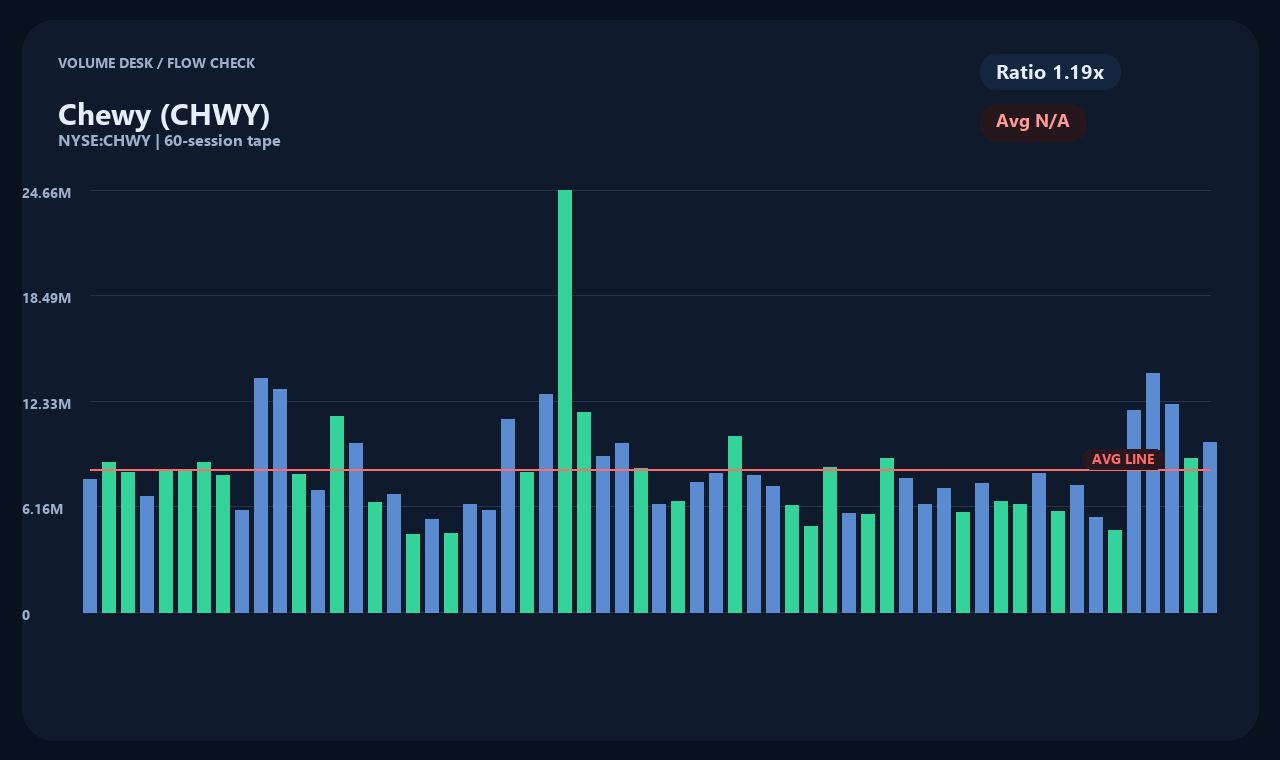Select the Avg N/A badge
The height and width of the screenshot is (760, 1280).
coord(1033,122)
